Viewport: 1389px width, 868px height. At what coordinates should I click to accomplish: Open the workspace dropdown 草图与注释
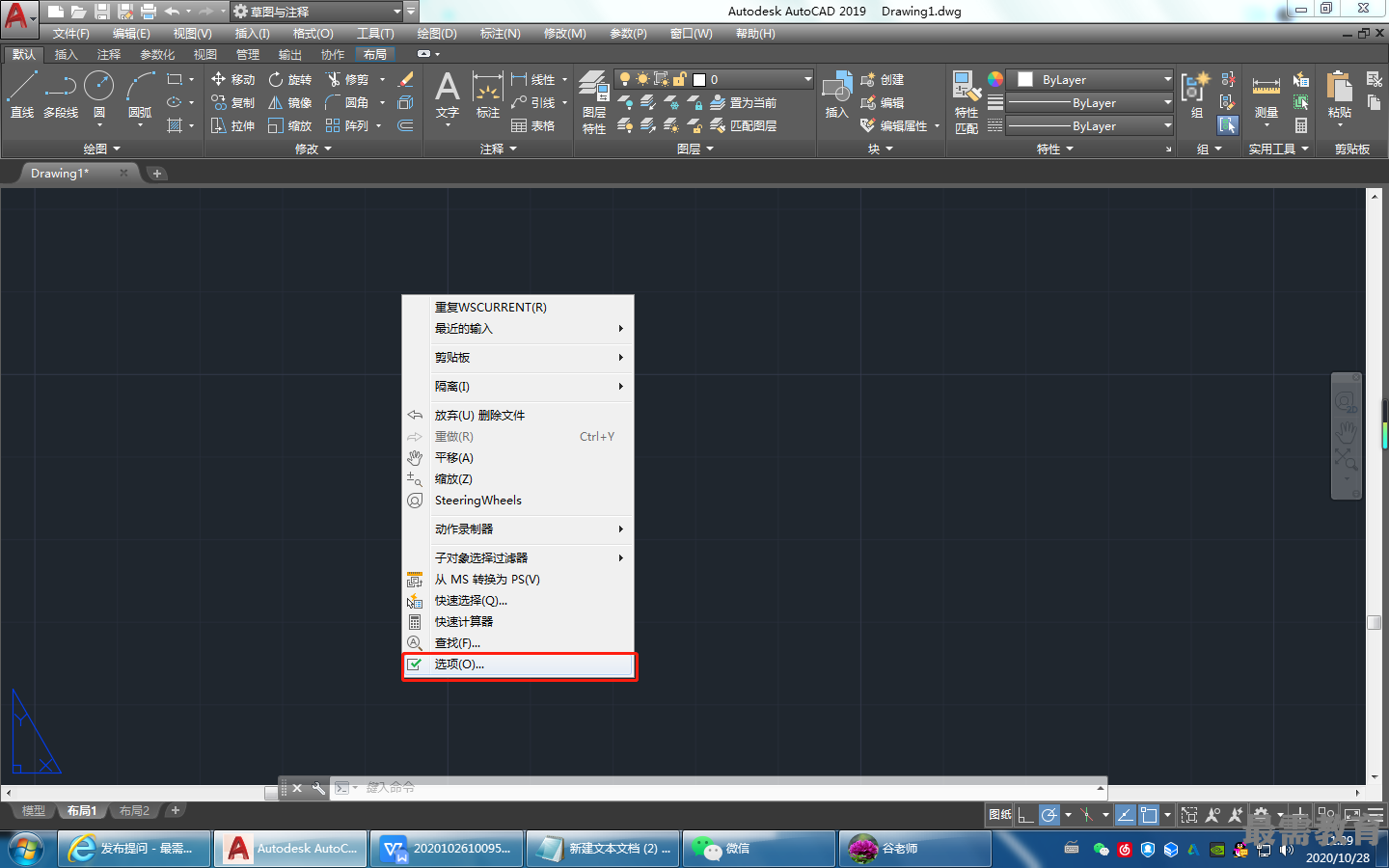pyautogui.click(x=315, y=12)
